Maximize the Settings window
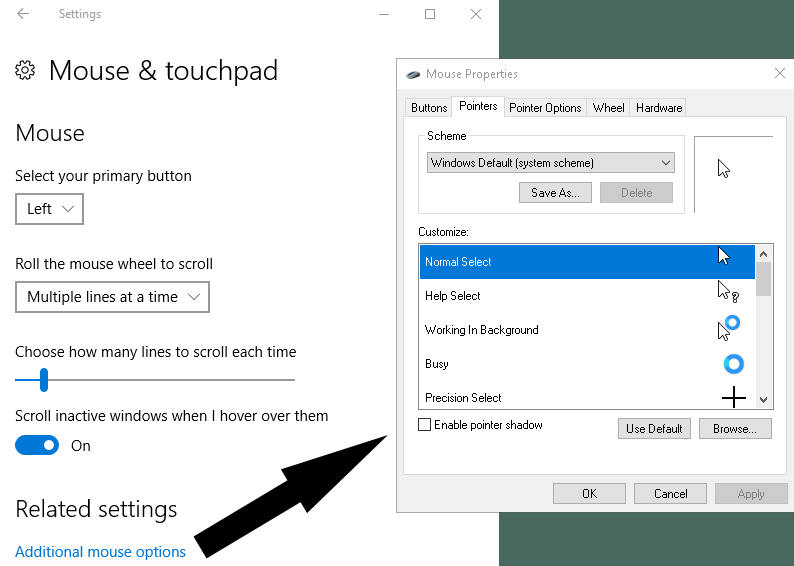 [x=430, y=14]
